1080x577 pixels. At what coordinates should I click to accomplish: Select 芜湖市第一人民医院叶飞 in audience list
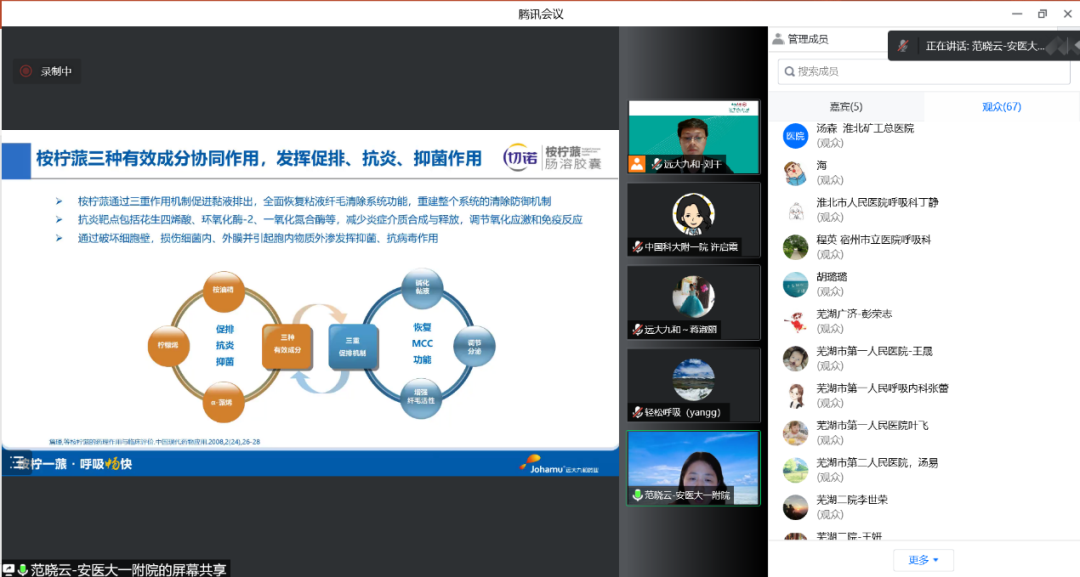[x=872, y=425]
